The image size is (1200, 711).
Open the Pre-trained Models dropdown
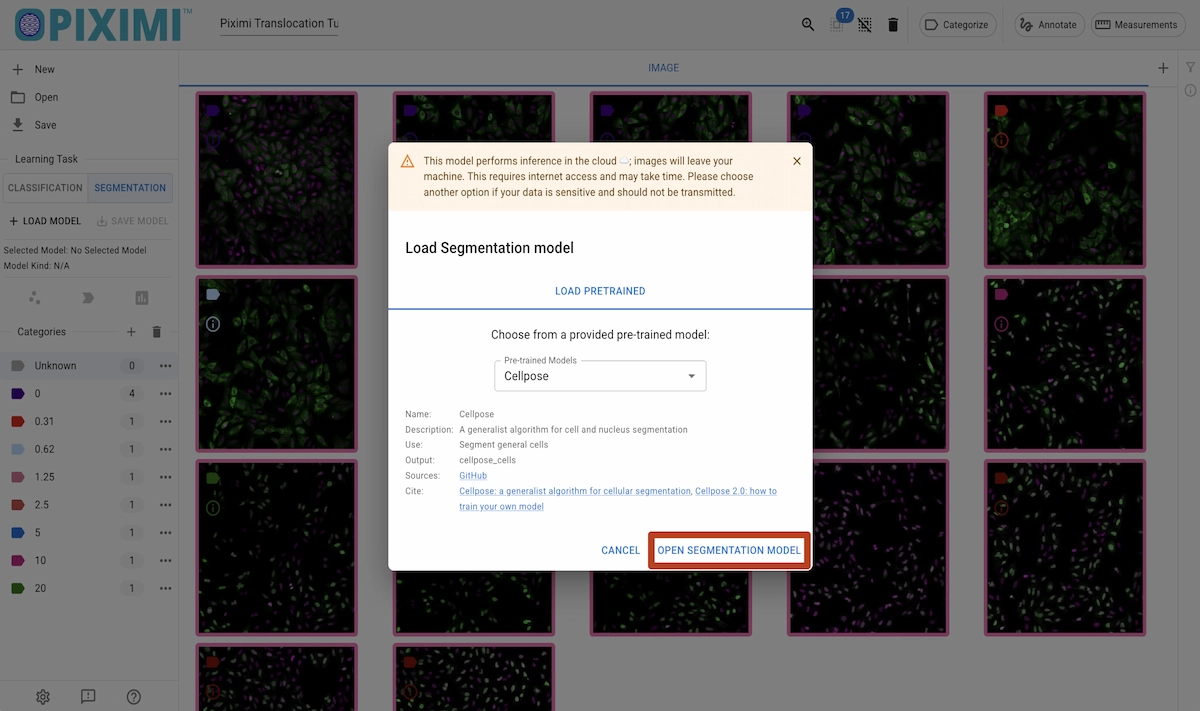coord(600,376)
